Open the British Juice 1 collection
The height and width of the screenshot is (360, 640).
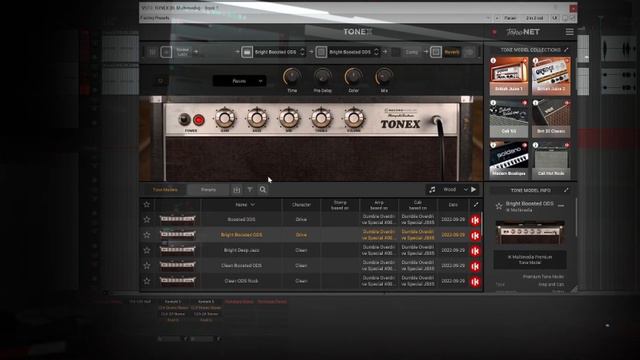509,76
